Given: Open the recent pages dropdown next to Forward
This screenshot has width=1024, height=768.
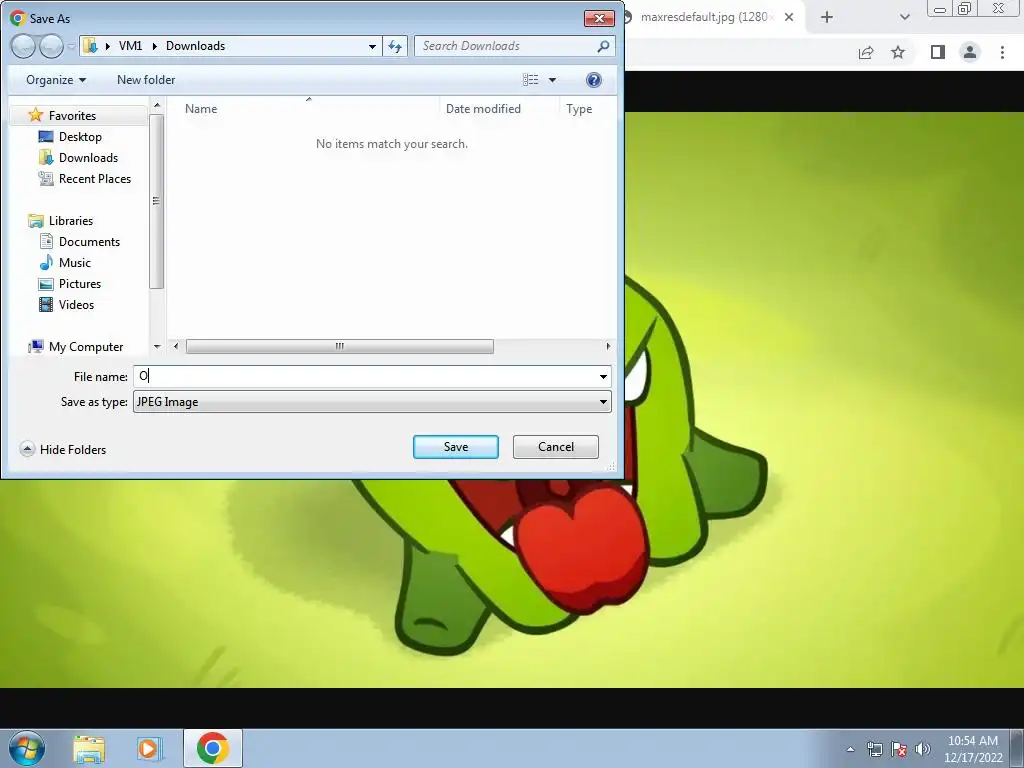Looking at the screenshot, I should 71,46.
